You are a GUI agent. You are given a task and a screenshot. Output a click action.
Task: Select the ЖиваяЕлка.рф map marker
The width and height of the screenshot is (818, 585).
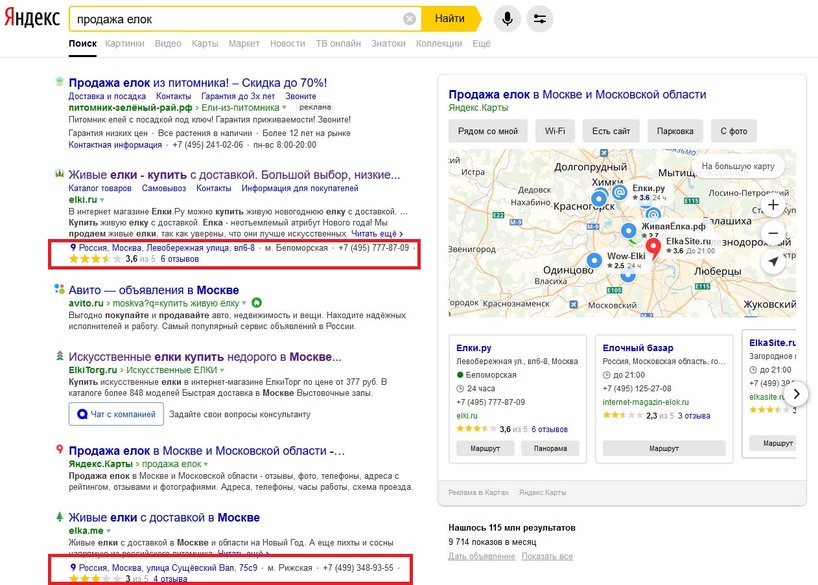click(629, 230)
